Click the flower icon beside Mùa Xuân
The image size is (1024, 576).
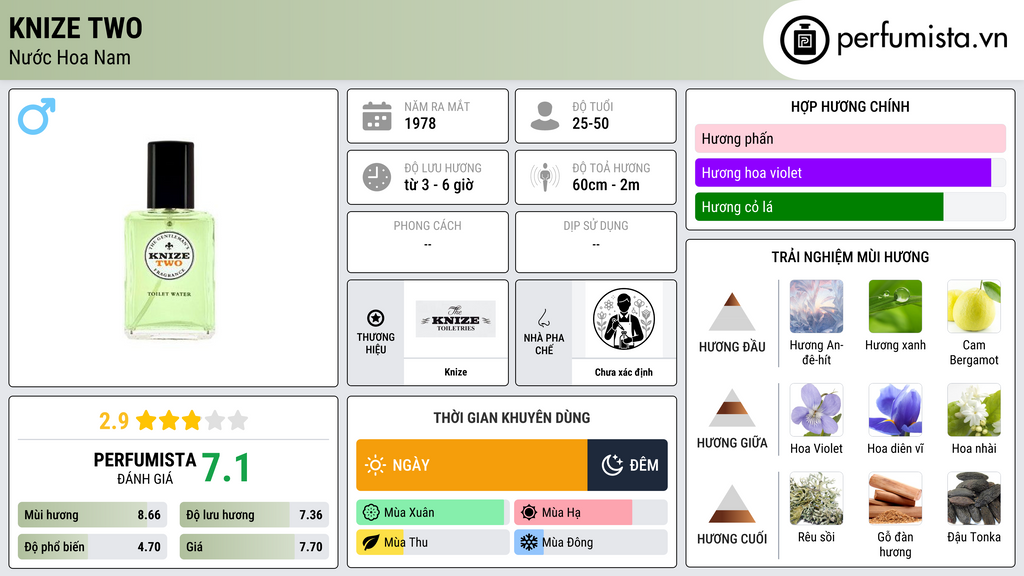[x=371, y=513]
